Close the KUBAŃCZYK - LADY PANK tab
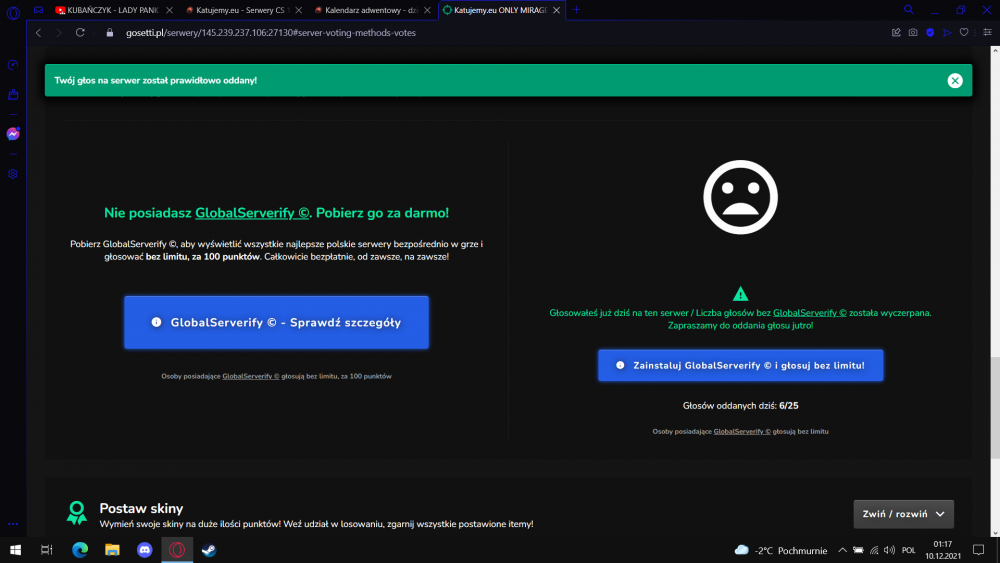 point(169,10)
